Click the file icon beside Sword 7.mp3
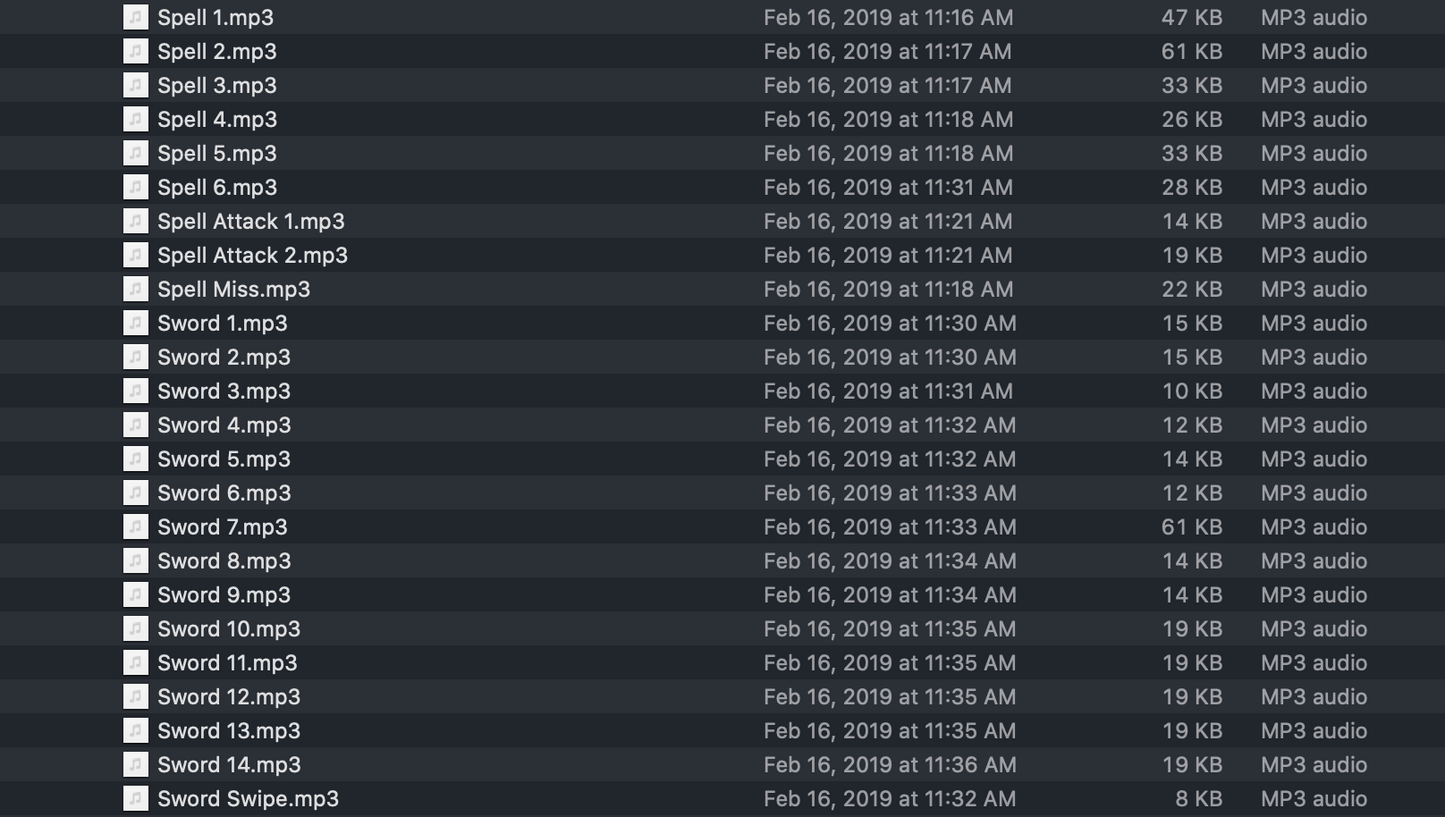Screen dimensions: 1445x817 (x=136, y=527)
